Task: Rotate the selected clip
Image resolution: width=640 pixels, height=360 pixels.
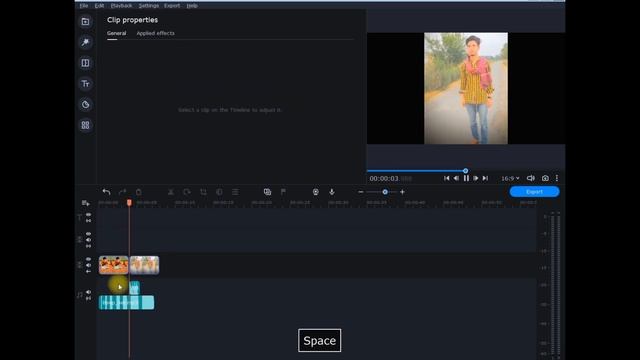Action: point(187,192)
